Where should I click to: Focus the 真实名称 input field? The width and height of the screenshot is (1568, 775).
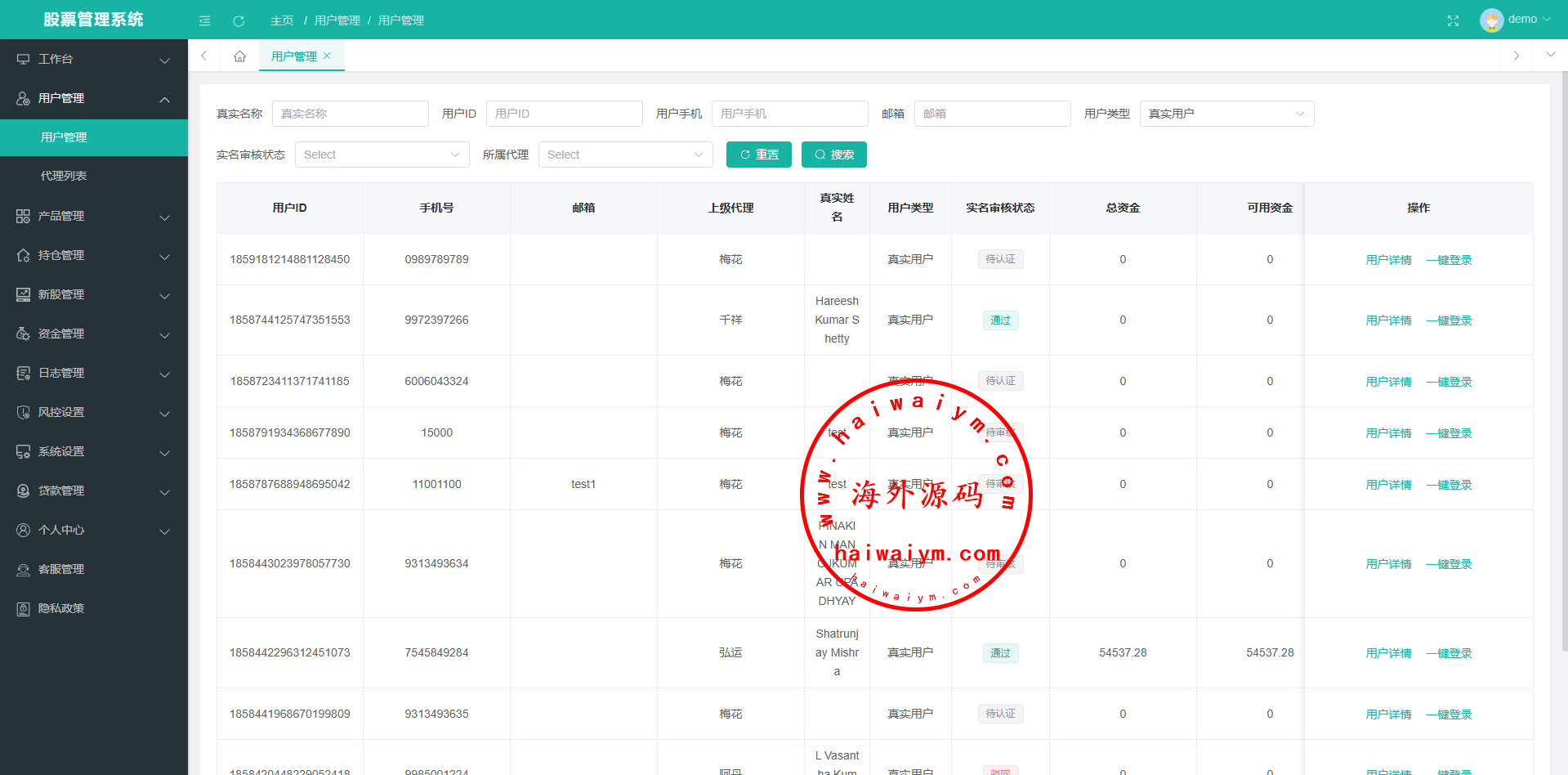pyautogui.click(x=350, y=114)
